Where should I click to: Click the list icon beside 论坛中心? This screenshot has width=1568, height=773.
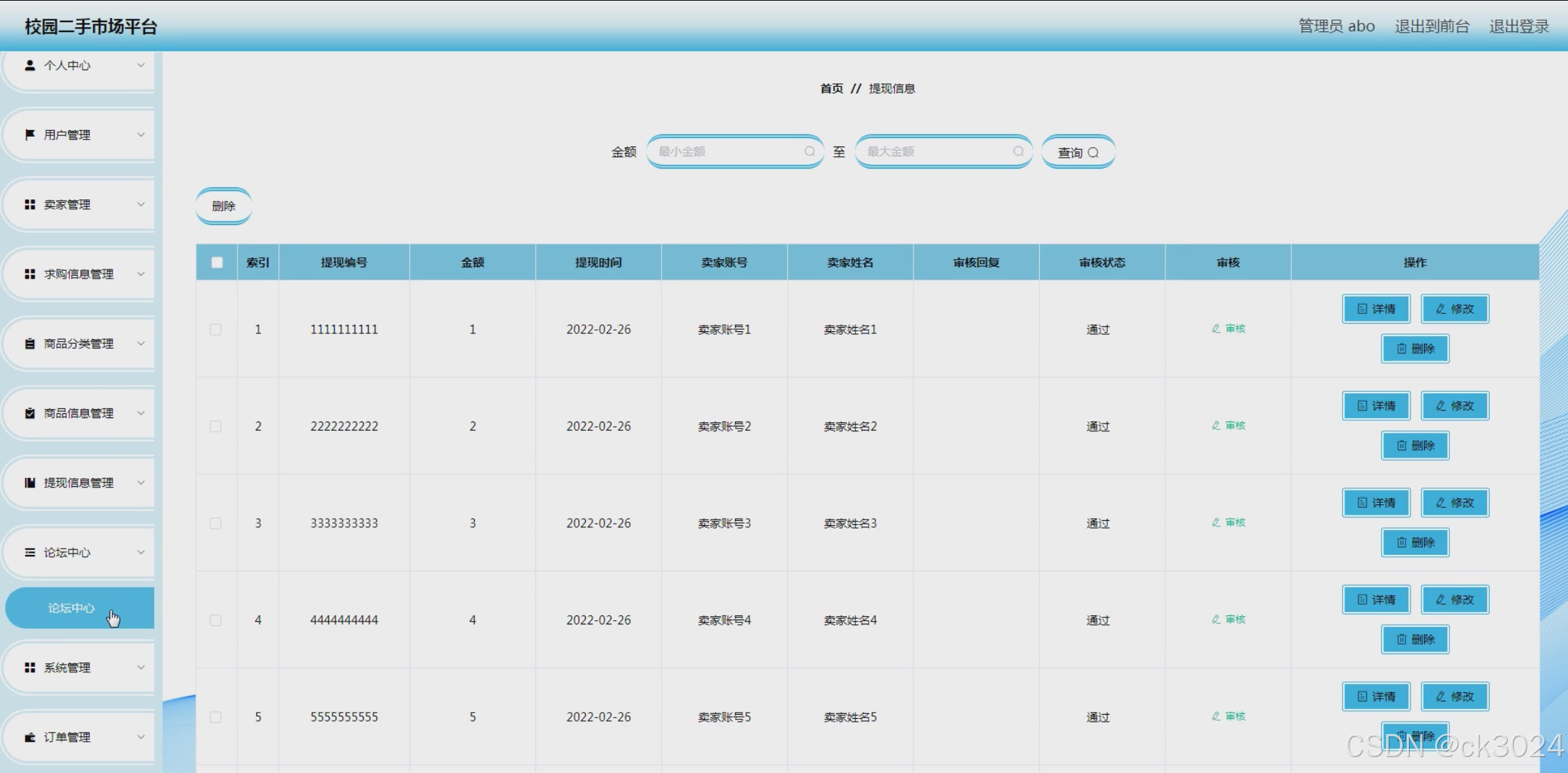click(x=30, y=552)
